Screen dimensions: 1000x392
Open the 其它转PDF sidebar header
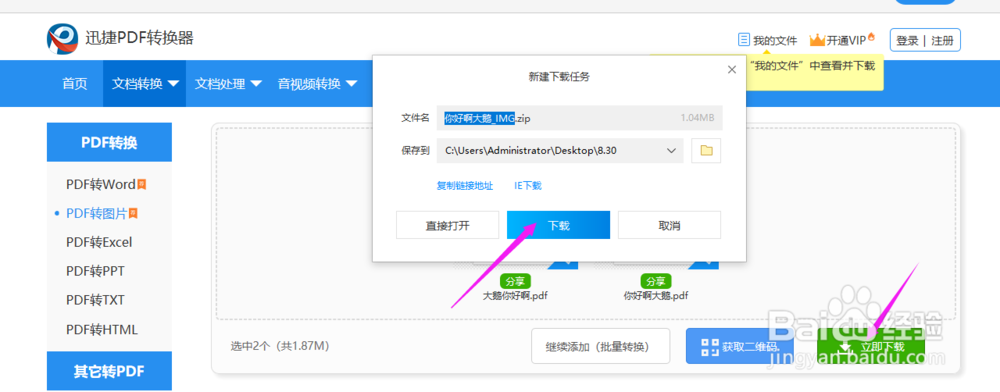[109, 371]
